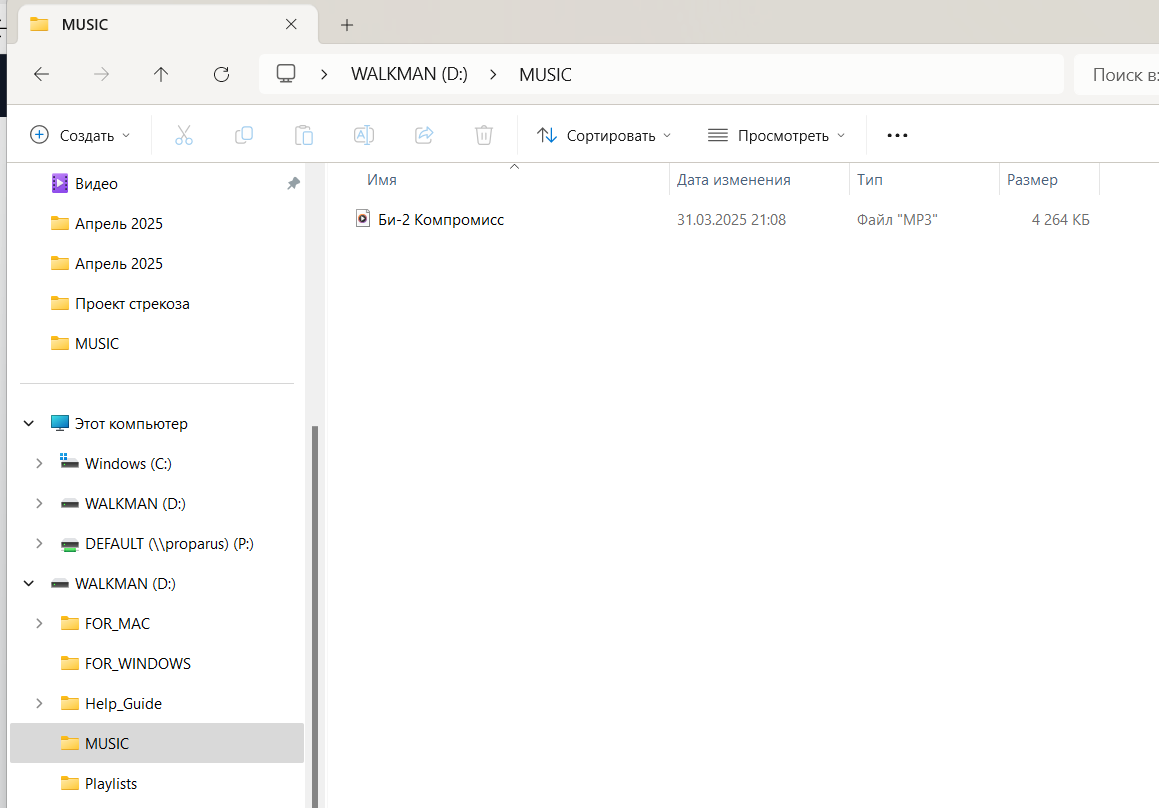Open Видео in quick access
This screenshot has width=1159, height=808.
[96, 183]
